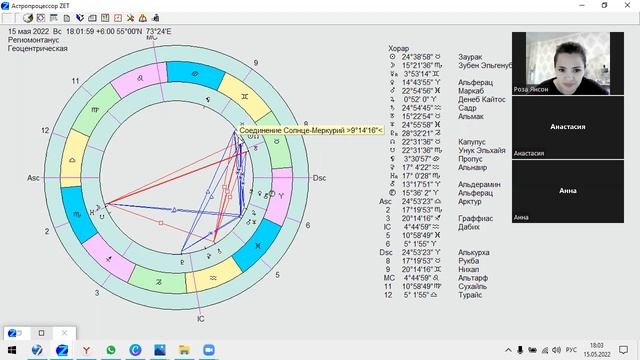Switch the РУС input language

[571, 350]
